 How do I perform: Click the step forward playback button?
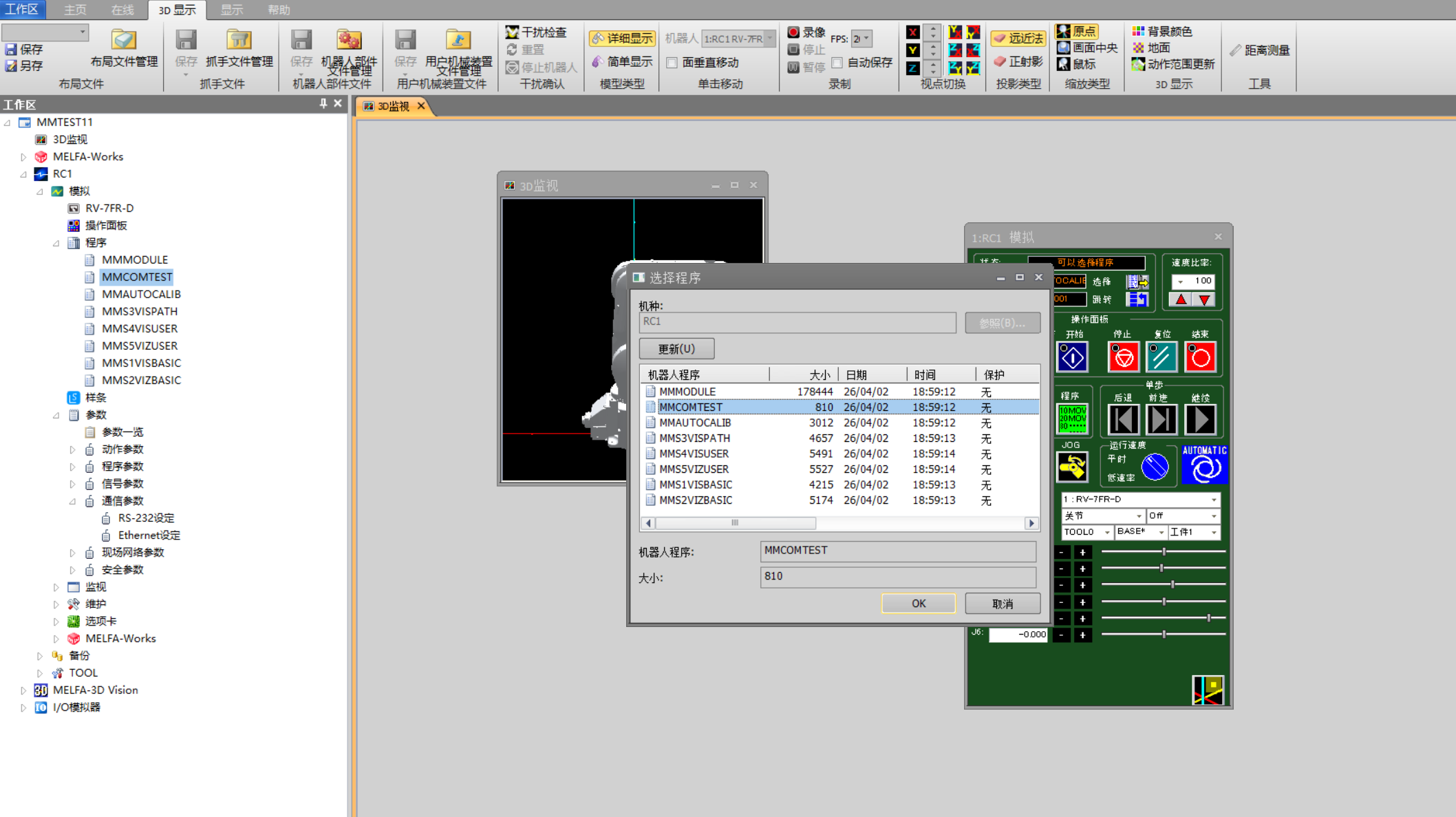click(1161, 419)
